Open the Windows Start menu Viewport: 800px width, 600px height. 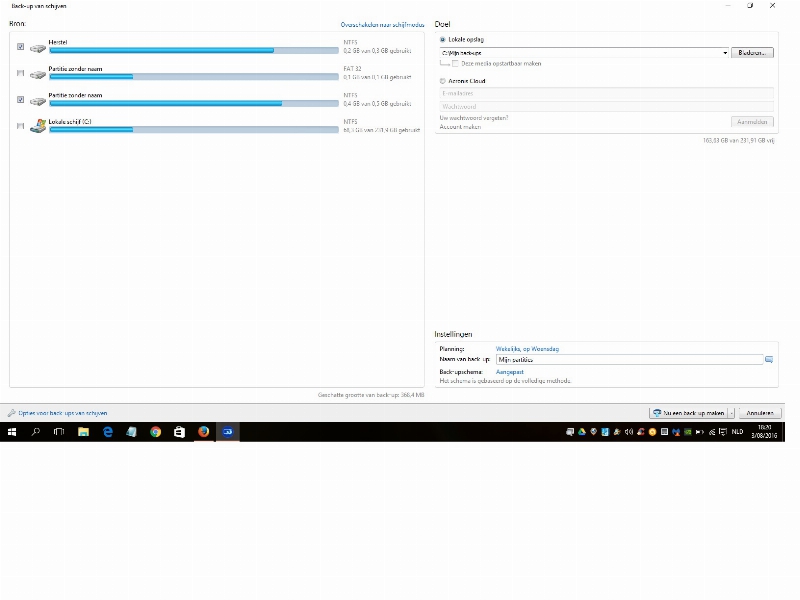pyautogui.click(x=12, y=432)
